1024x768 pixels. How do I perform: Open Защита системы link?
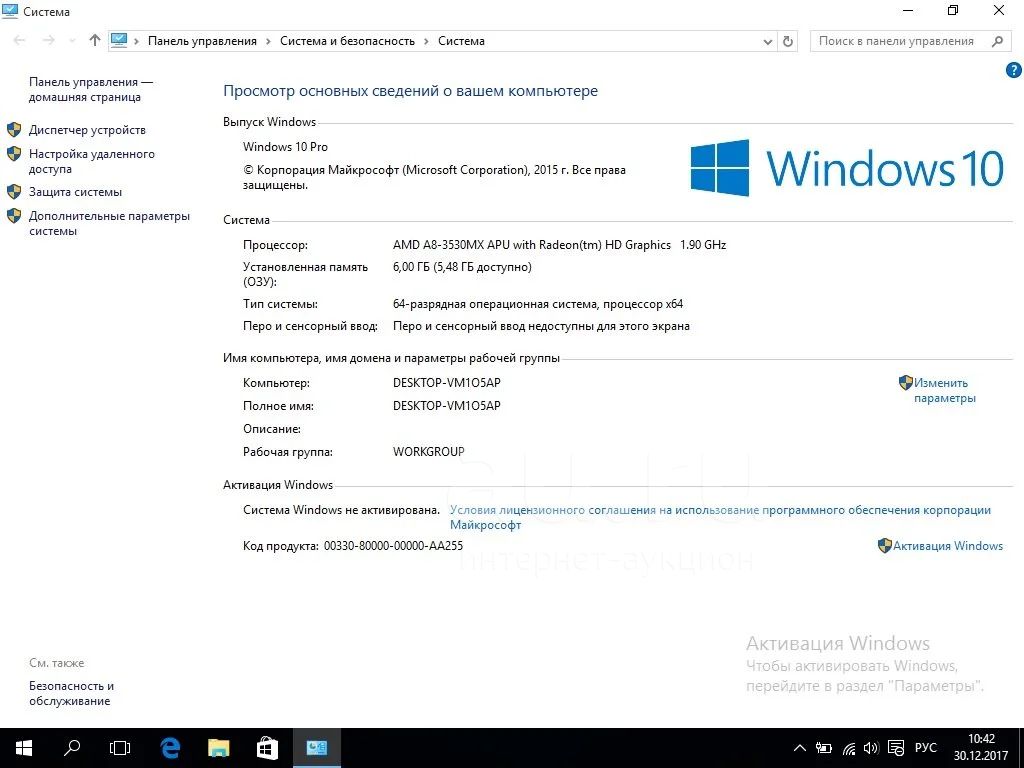75,192
